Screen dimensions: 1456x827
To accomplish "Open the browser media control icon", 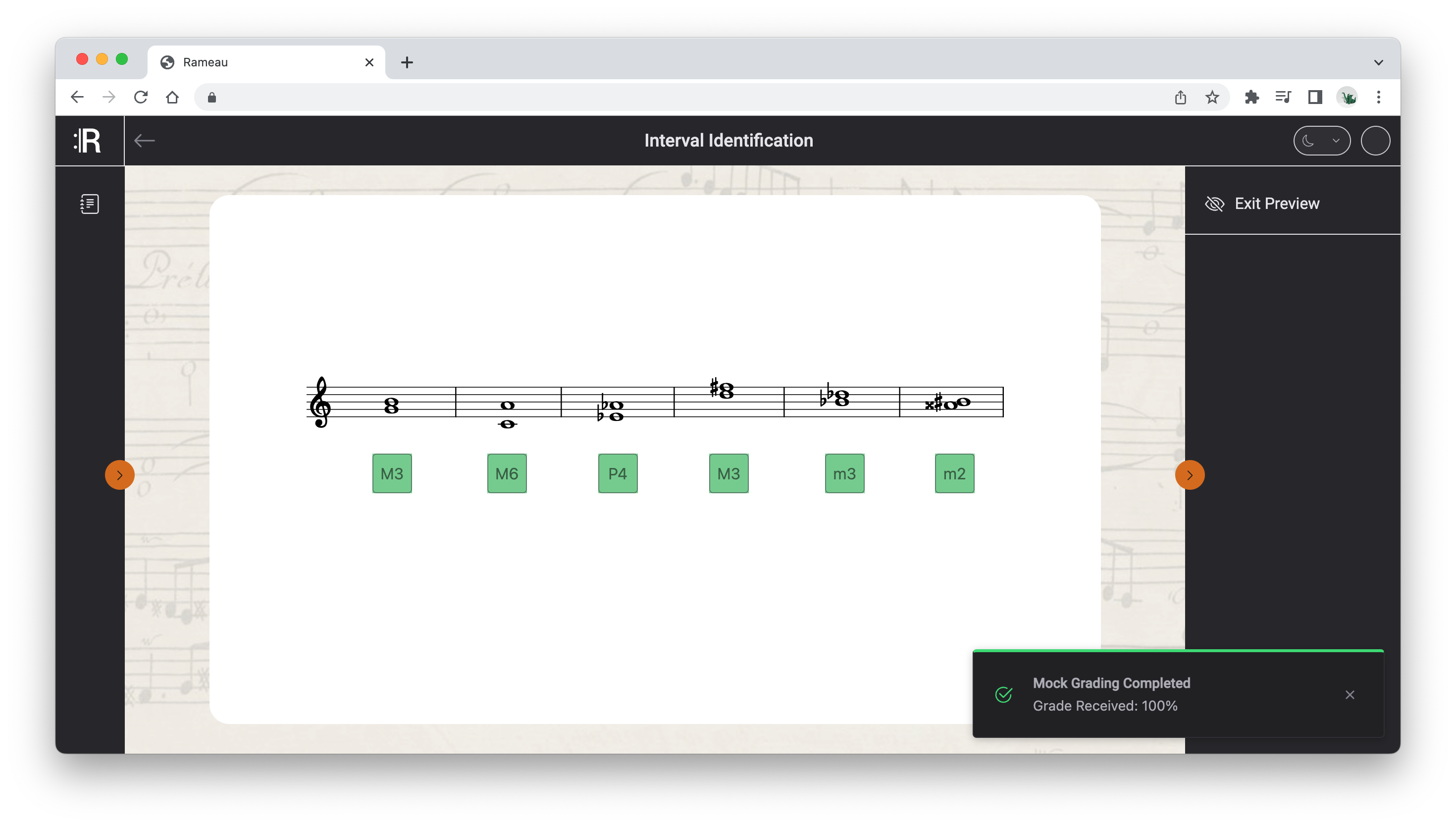I will (x=1283, y=97).
